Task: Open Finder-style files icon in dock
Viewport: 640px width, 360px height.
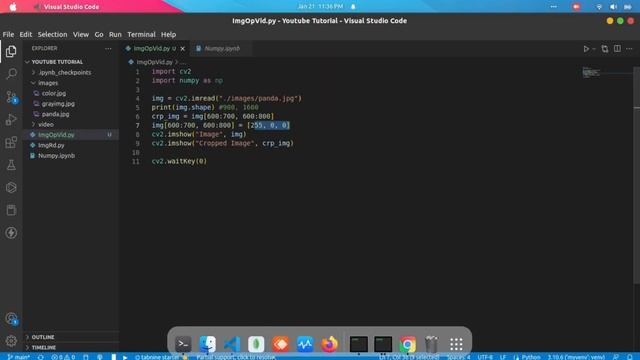Action: (207, 344)
